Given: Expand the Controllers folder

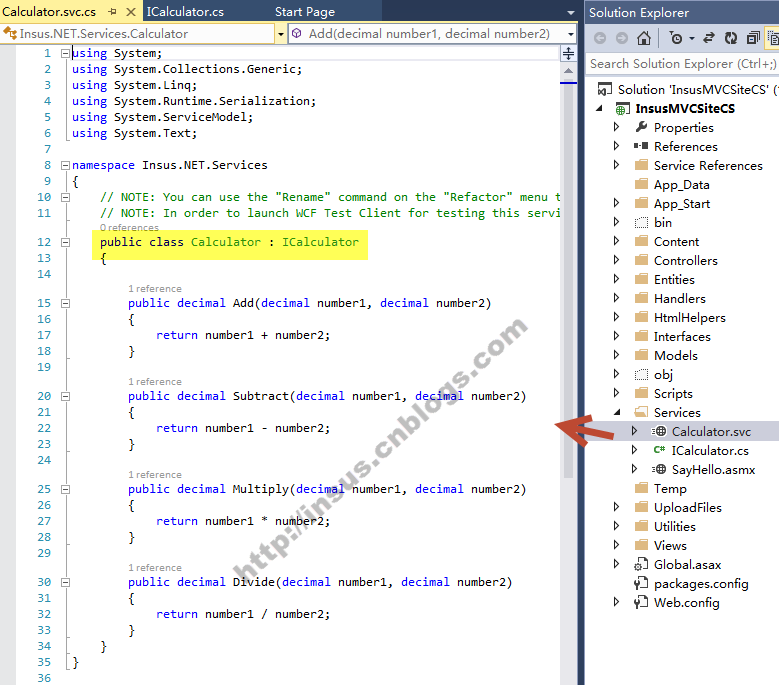Looking at the screenshot, I should tap(617, 260).
